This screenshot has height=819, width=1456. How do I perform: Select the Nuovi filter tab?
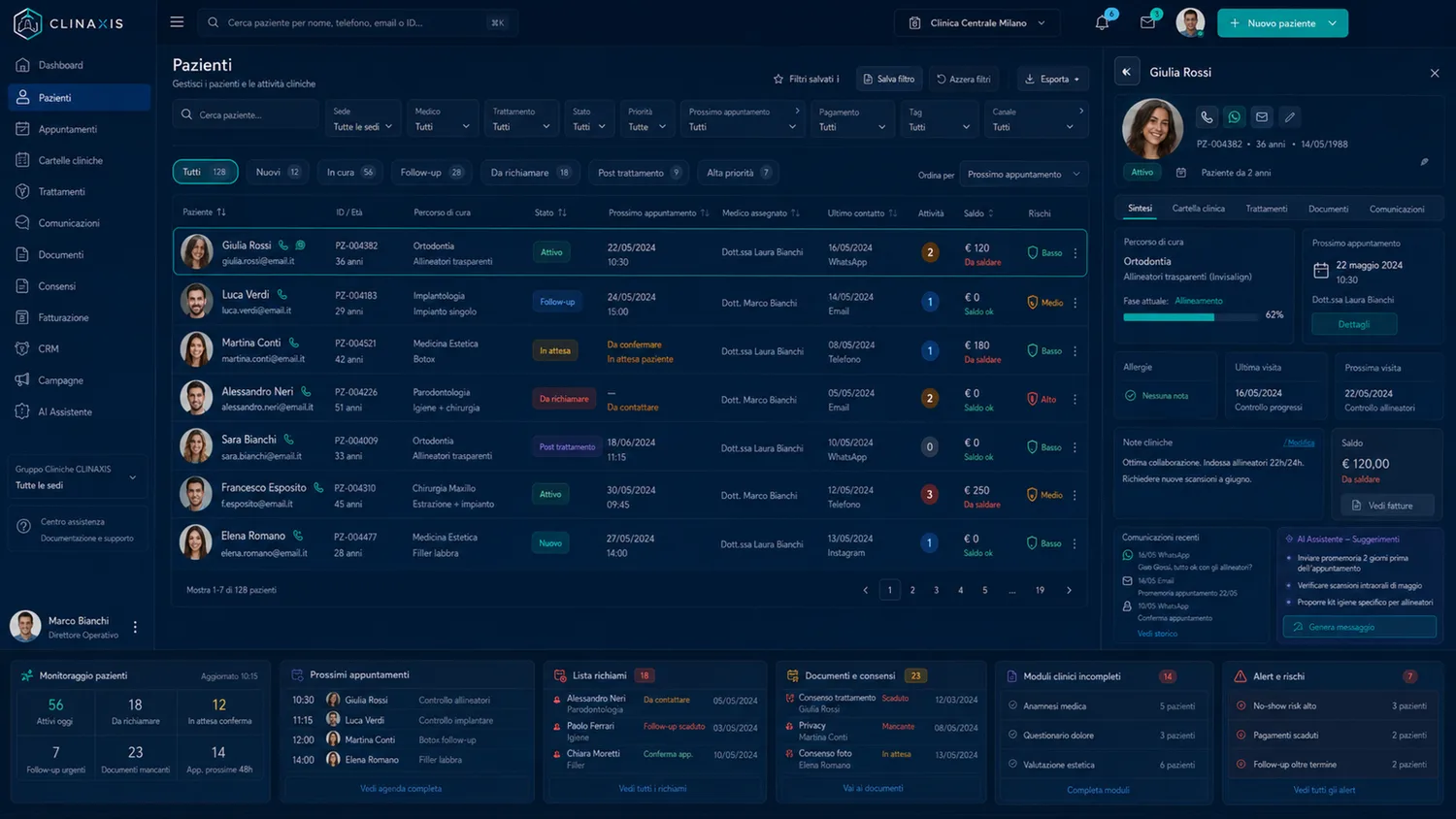pyautogui.click(x=278, y=172)
